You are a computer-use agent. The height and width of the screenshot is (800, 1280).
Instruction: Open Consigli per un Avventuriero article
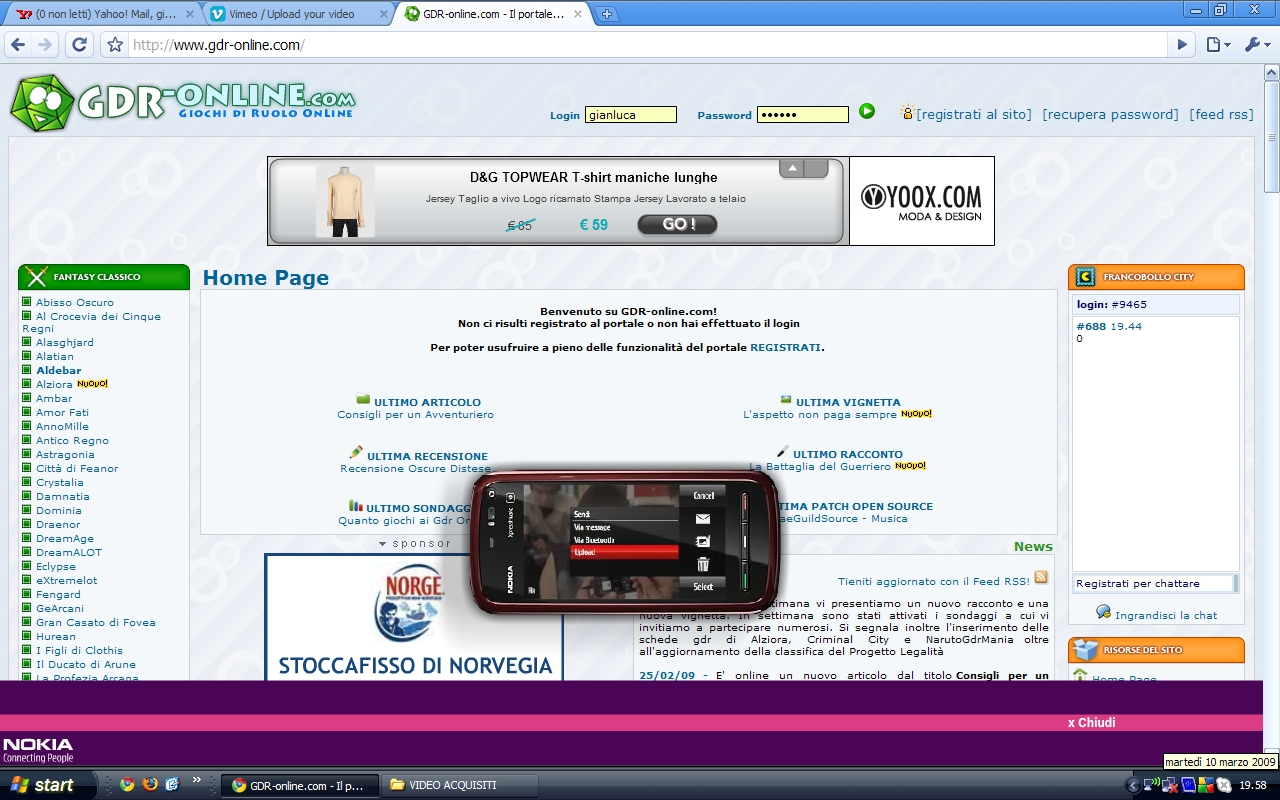[x=415, y=414]
